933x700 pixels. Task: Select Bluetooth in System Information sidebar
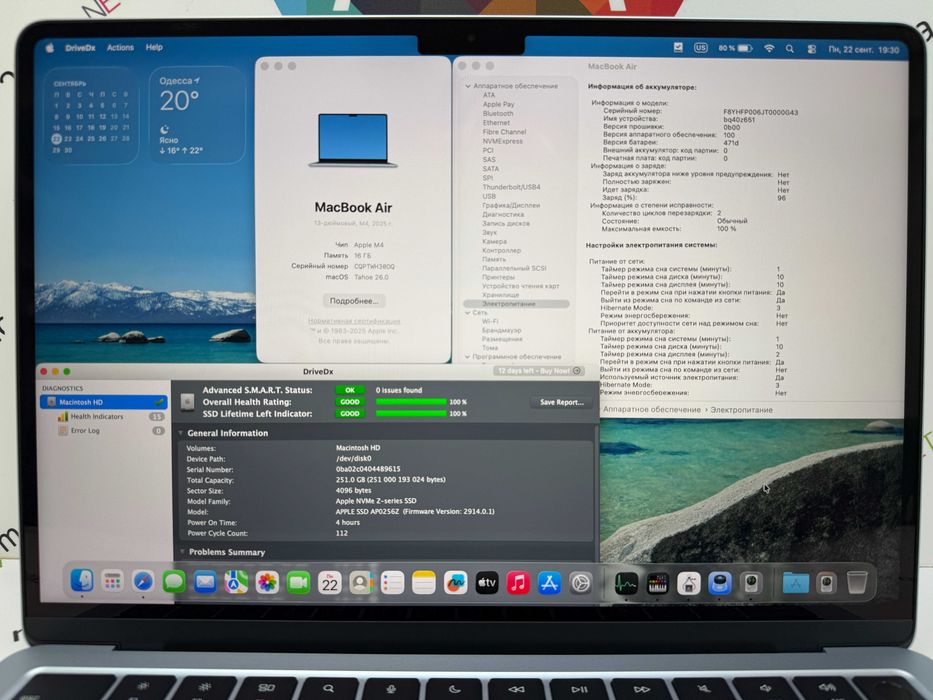(x=498, y=113)
